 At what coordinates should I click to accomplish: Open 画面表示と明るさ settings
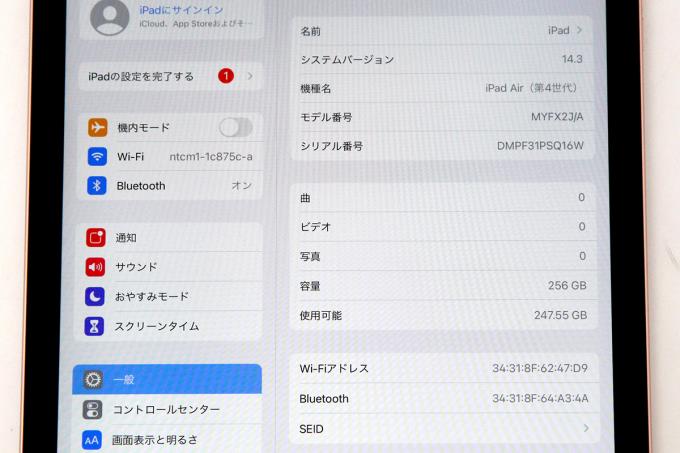pos(167,440)
